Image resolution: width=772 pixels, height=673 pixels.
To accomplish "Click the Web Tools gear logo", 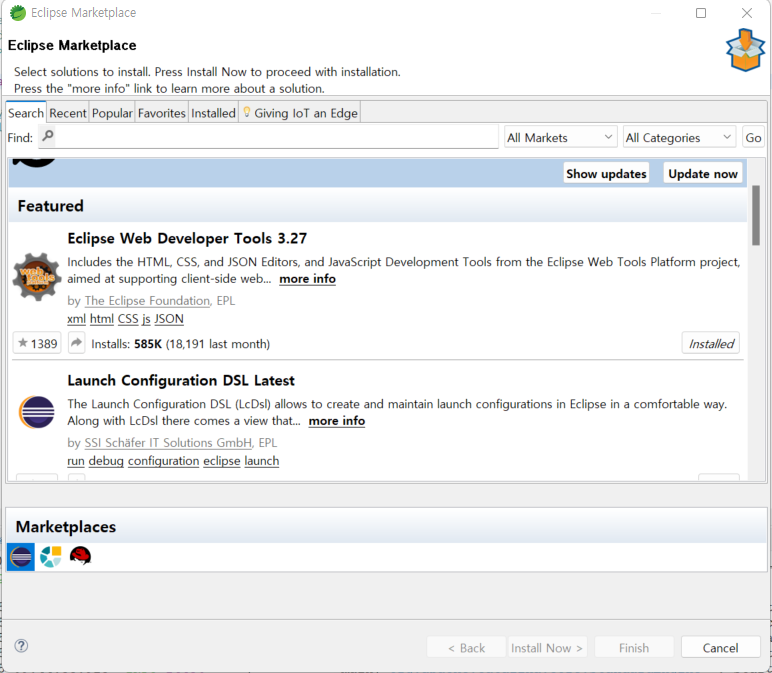I will (37, 277).
